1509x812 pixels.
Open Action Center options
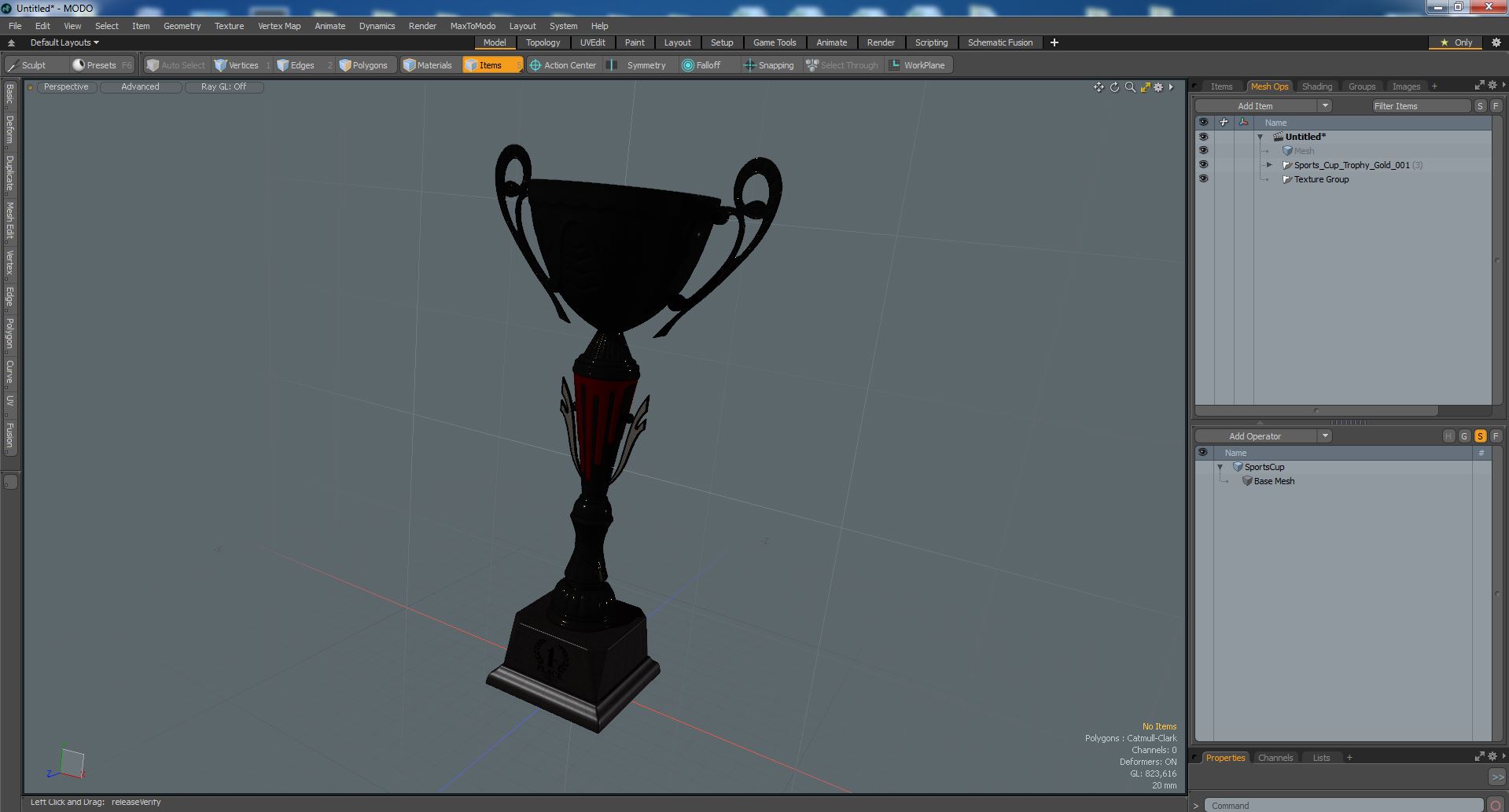click(x=564, y=65)
